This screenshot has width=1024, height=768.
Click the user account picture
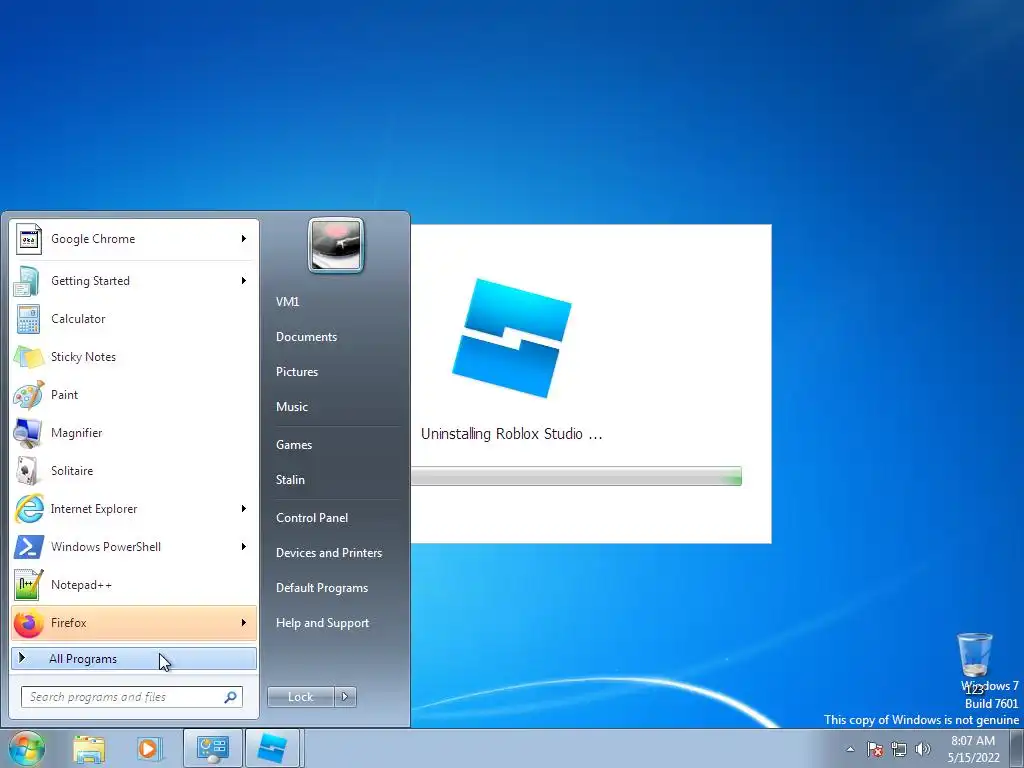(x=336, y=245)
